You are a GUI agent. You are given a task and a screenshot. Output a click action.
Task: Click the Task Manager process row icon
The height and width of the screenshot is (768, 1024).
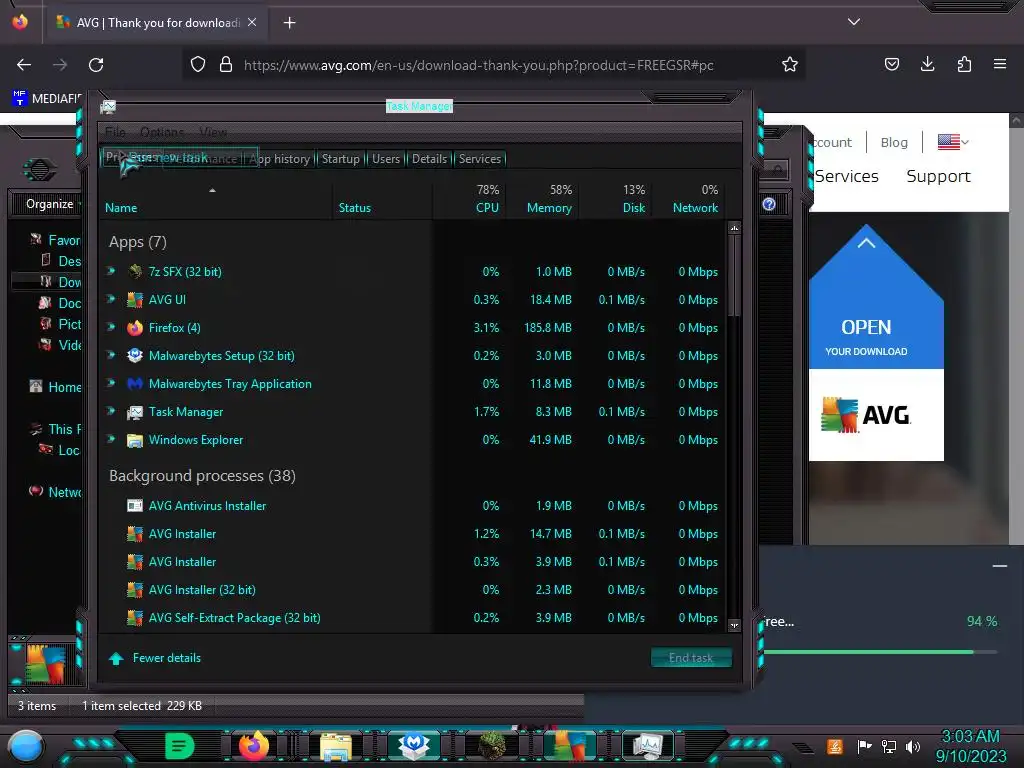tap(135, 412)
